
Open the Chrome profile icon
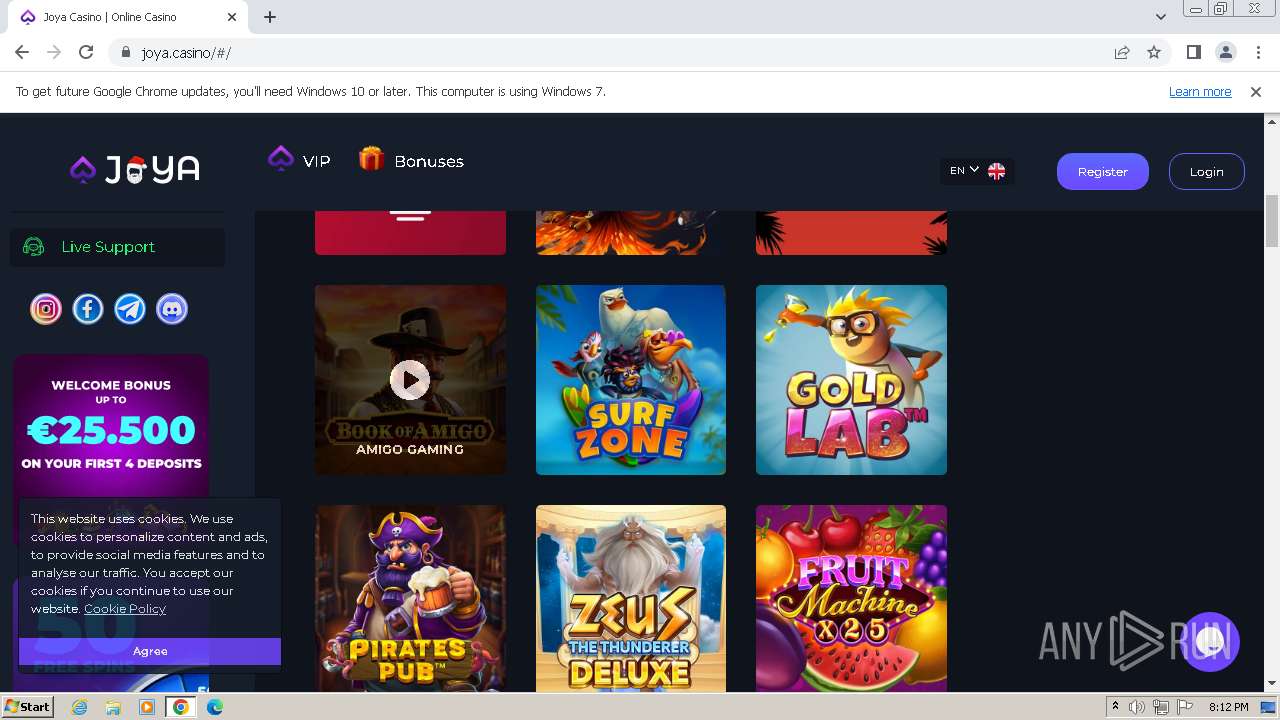[x=1225, y=52]
